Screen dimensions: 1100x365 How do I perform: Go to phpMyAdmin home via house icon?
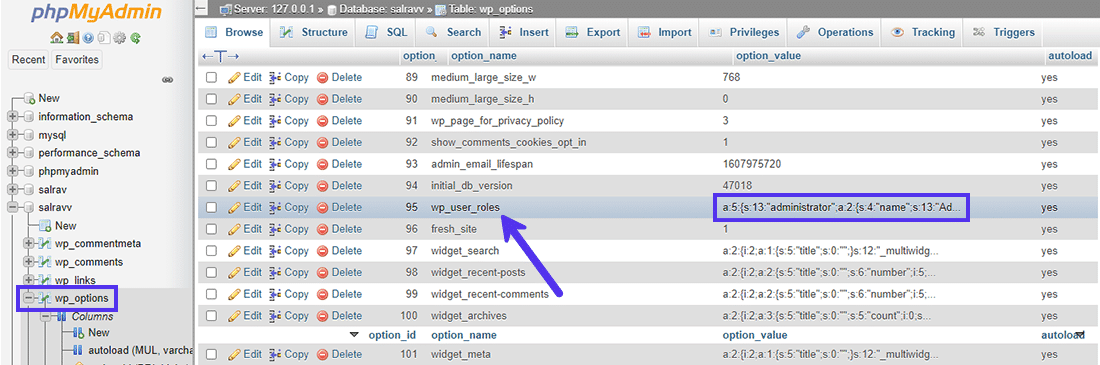tap(58, 38)
